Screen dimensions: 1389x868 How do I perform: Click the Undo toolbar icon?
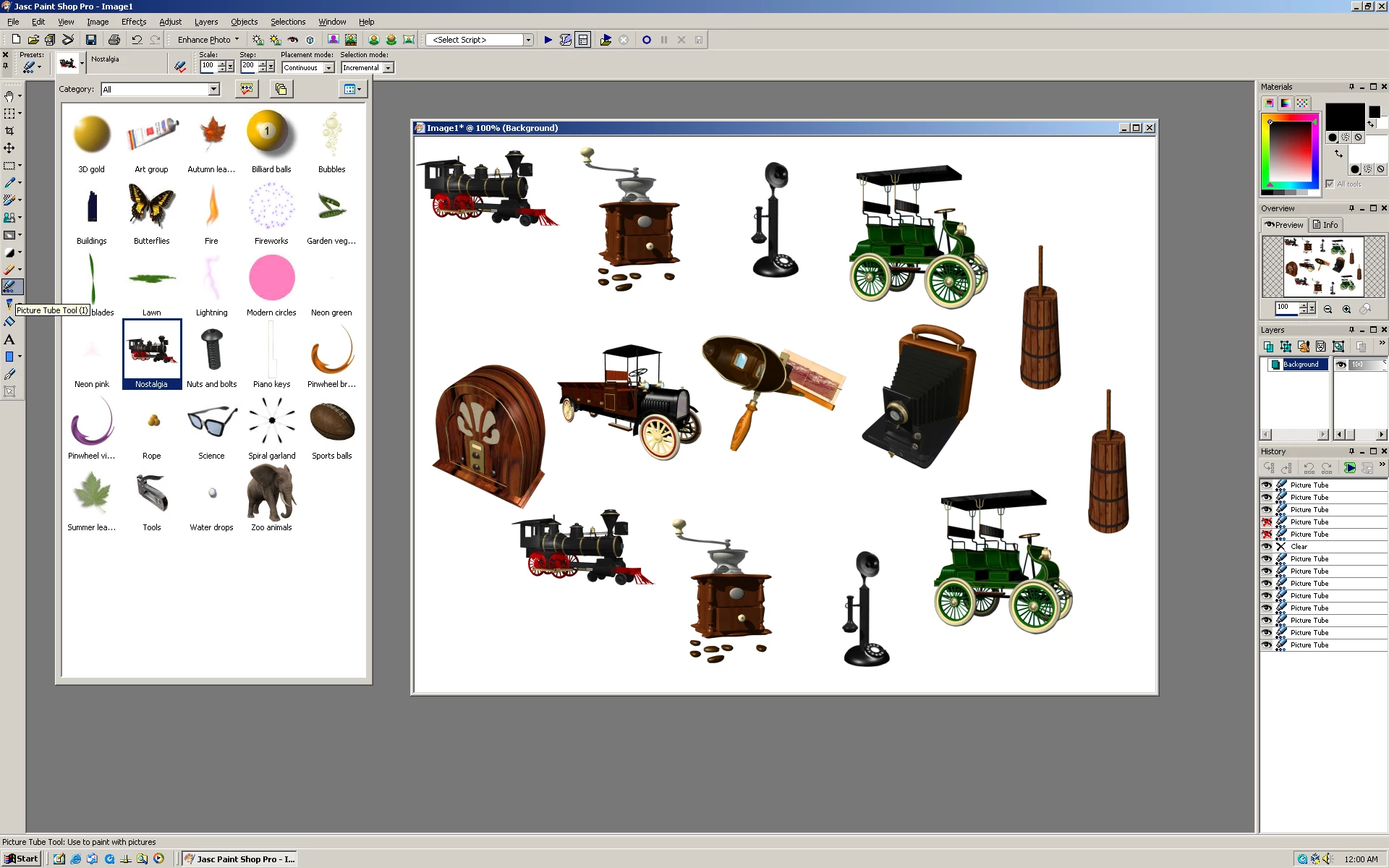(x=137, y=40)
